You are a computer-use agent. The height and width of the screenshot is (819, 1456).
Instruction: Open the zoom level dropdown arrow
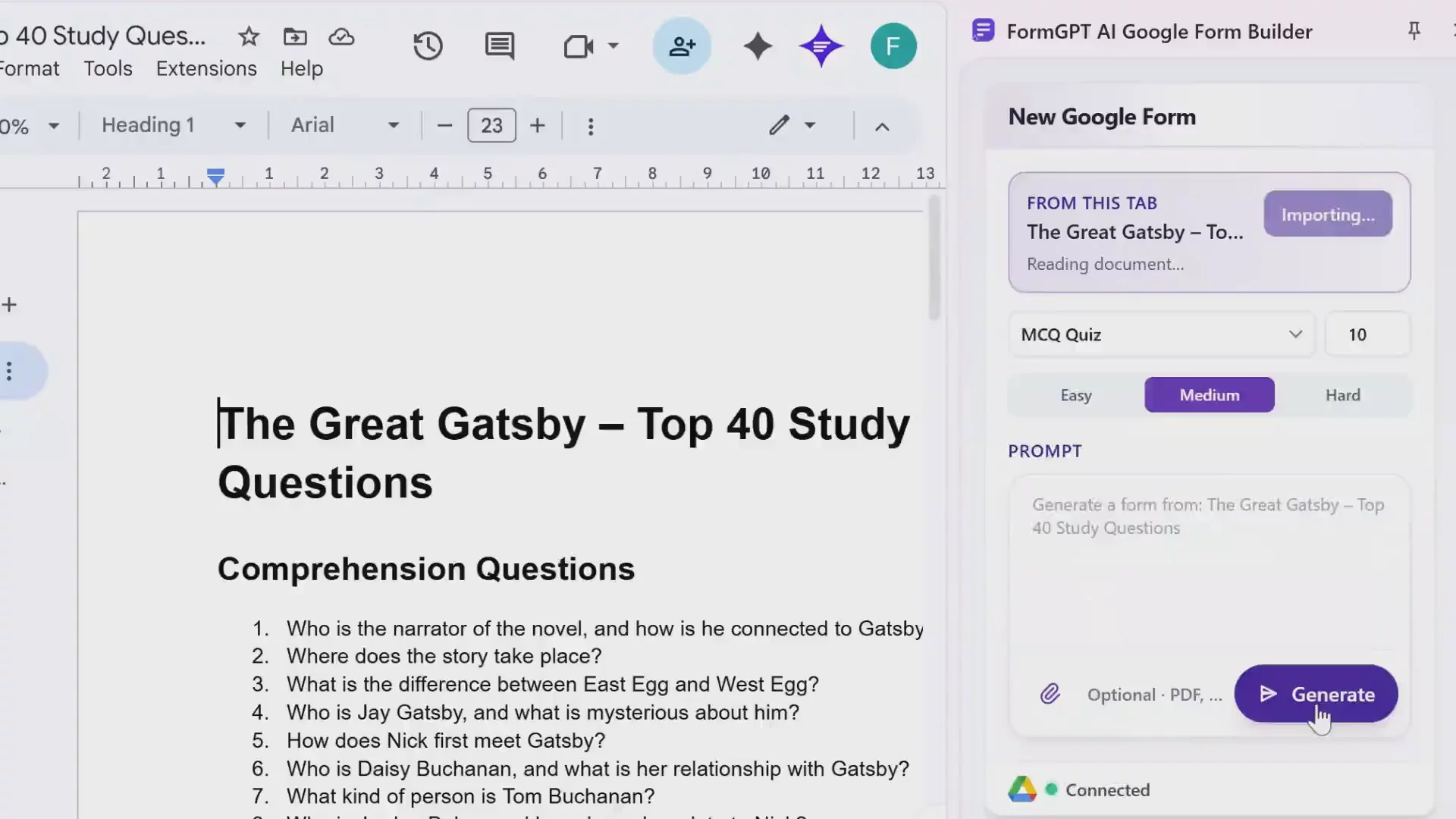click(54, 126)
